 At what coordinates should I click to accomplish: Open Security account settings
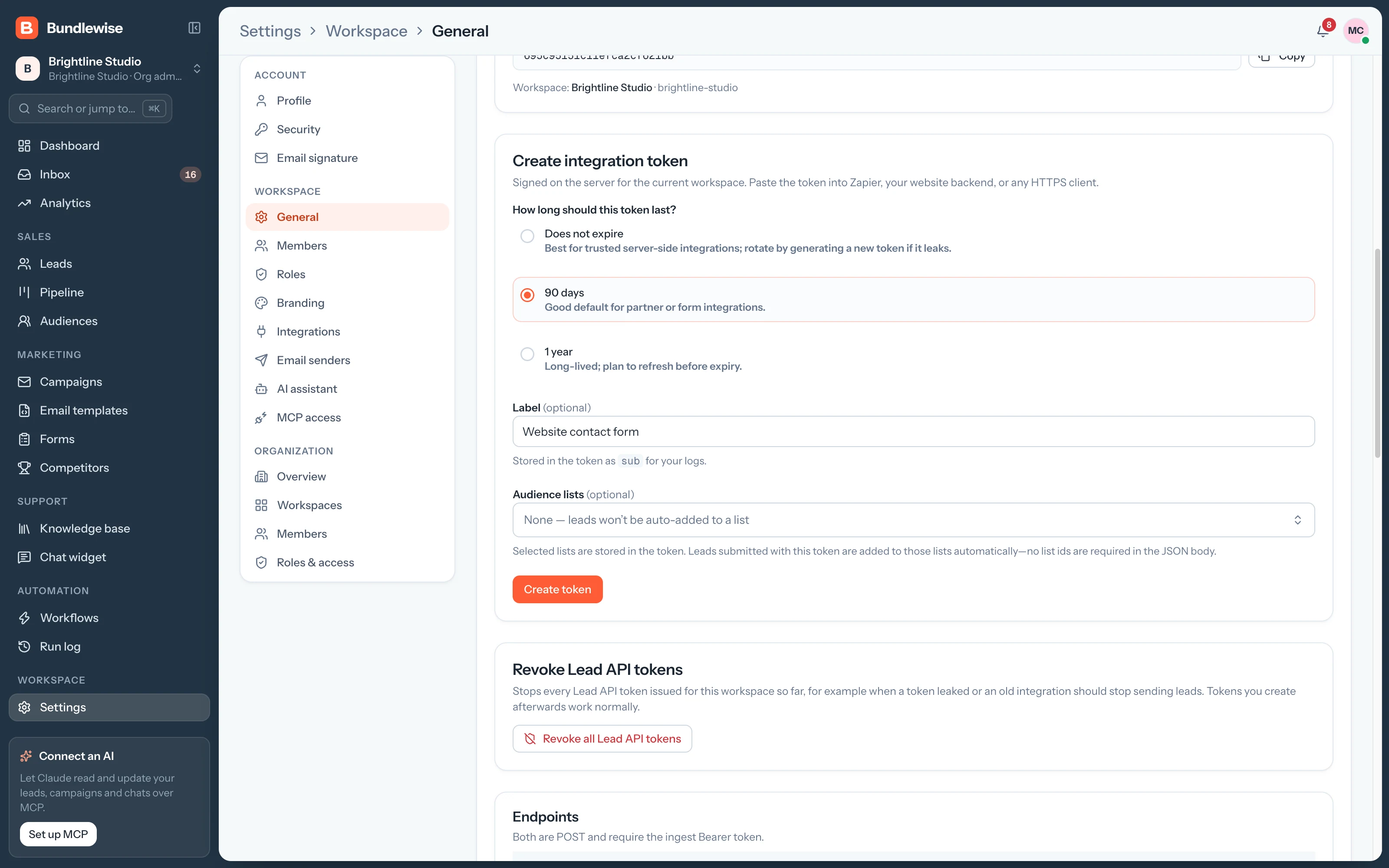coord(347,129)
